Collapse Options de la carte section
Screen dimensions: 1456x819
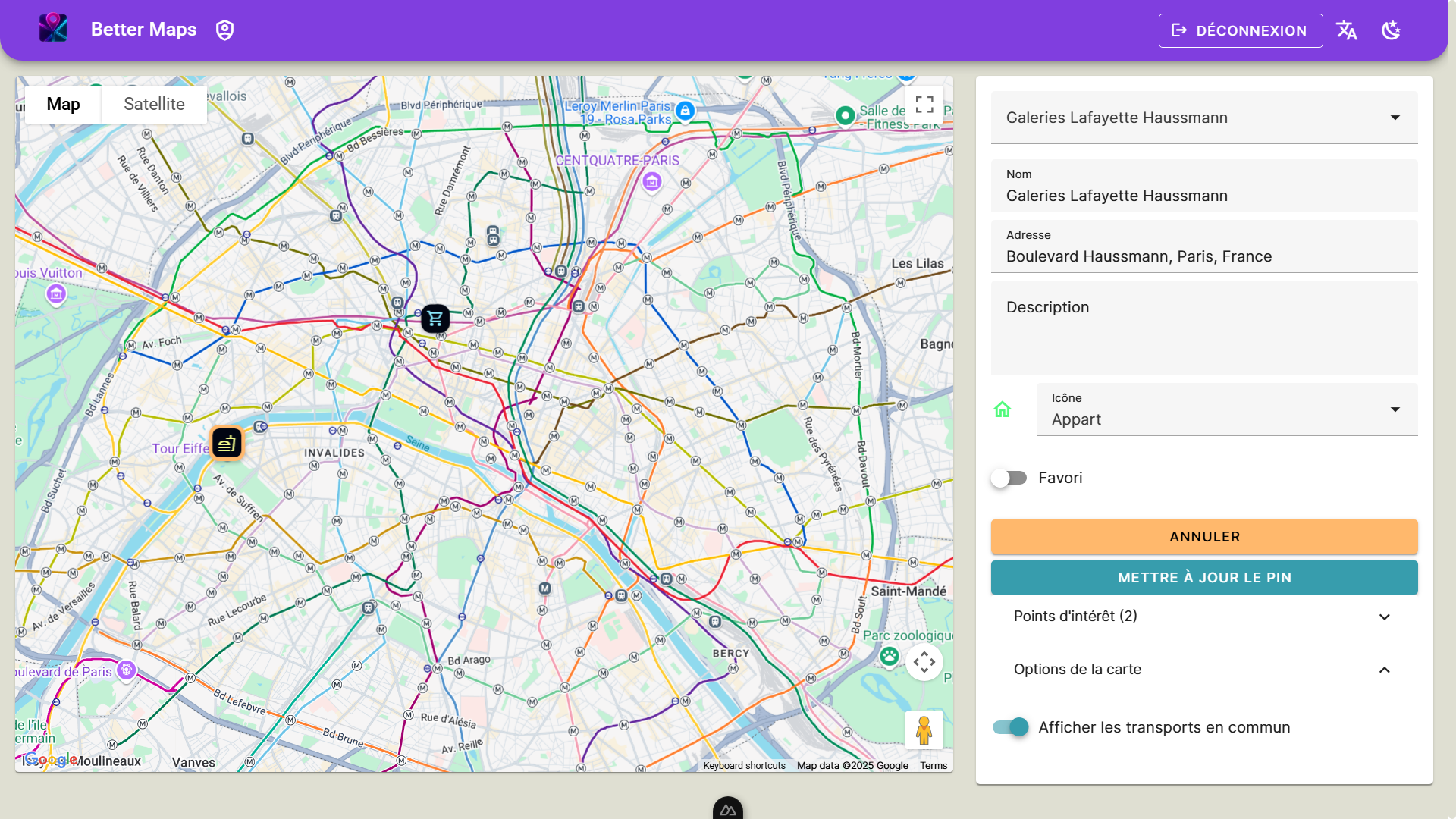(1203, 670)
